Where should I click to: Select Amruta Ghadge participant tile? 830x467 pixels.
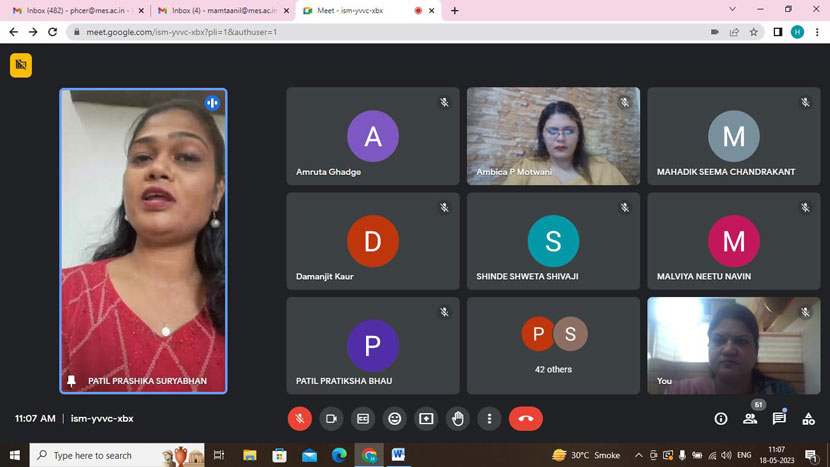point(373,136)
